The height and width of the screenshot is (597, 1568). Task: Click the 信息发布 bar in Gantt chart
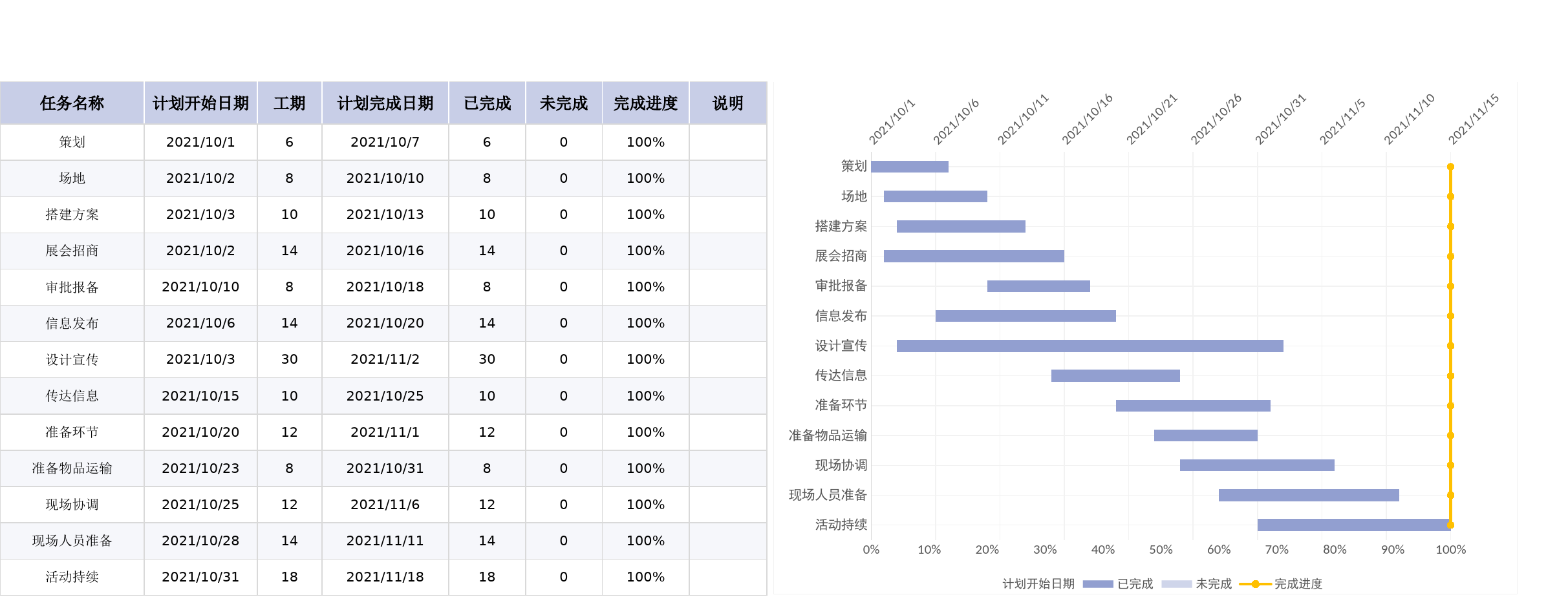1026,316
